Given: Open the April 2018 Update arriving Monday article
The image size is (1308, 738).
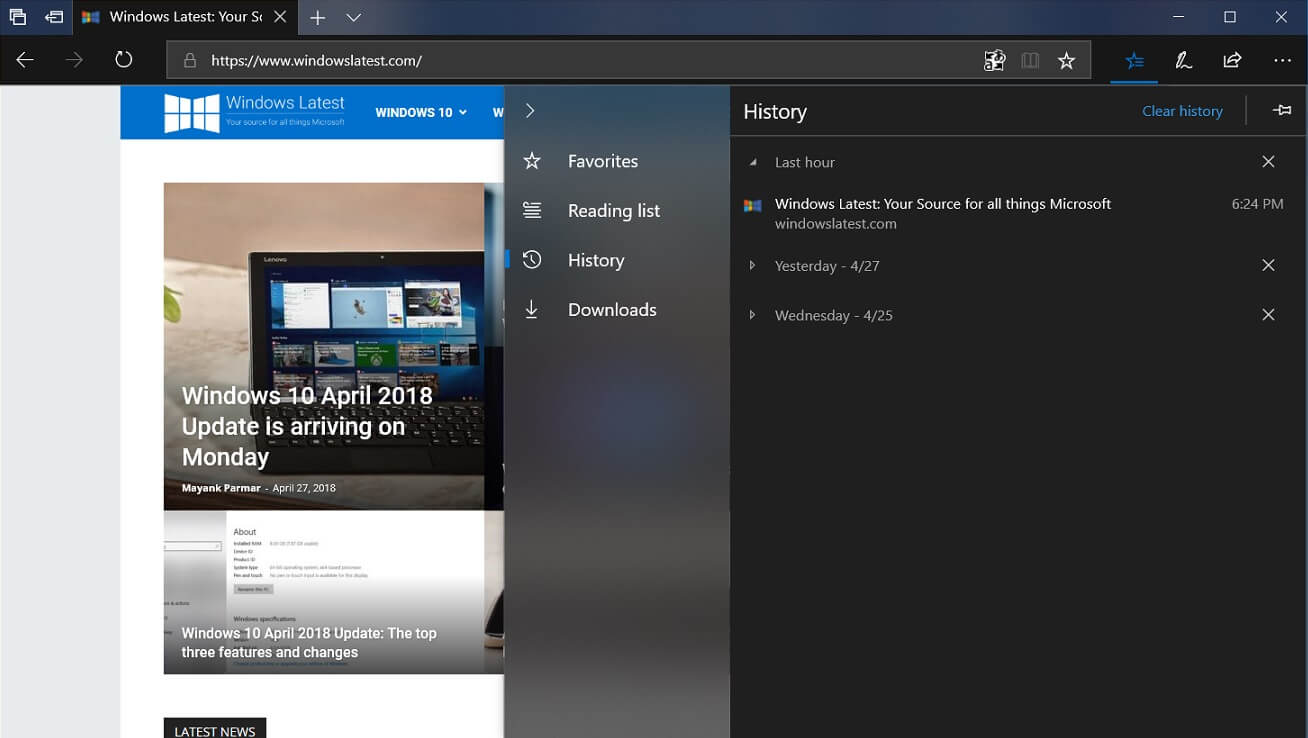Looking at the screenshot, I should point(307,426).
